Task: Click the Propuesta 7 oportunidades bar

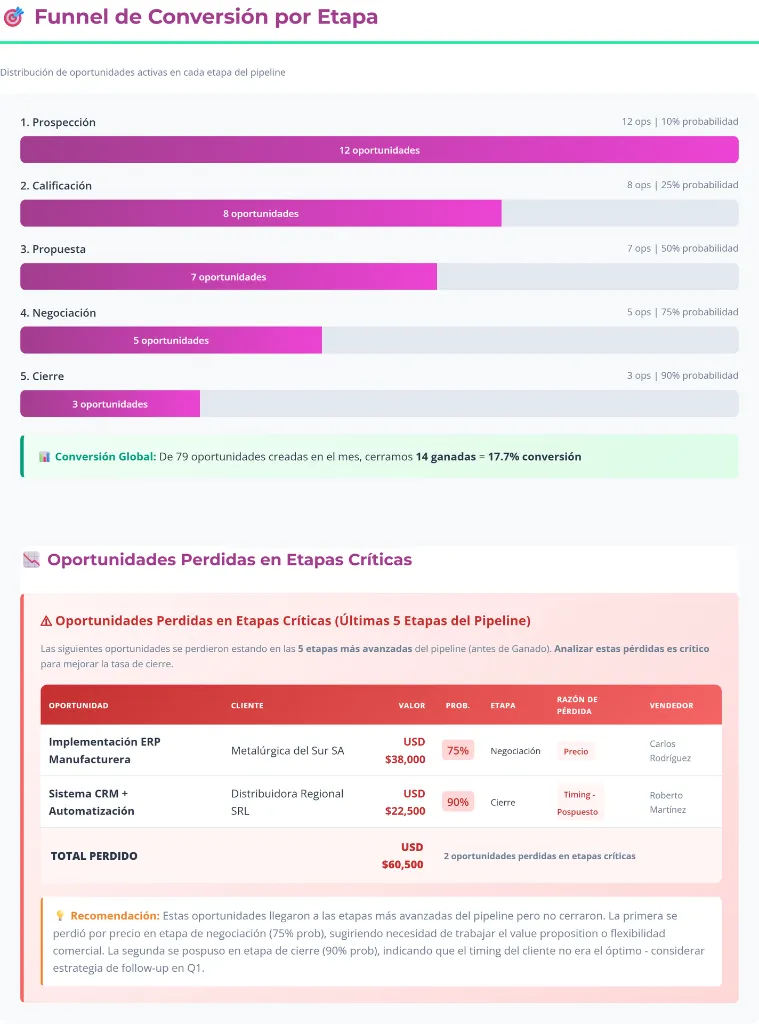Action: [x=228, y=277]
